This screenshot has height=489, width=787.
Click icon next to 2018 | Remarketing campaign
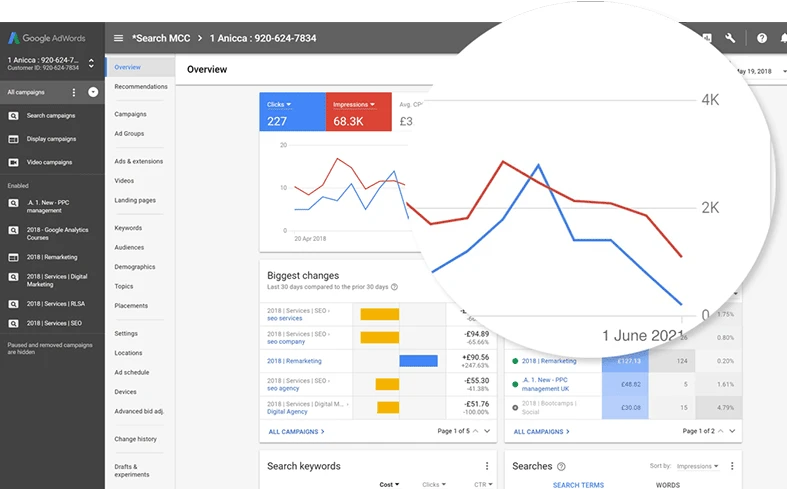[14, 258]
